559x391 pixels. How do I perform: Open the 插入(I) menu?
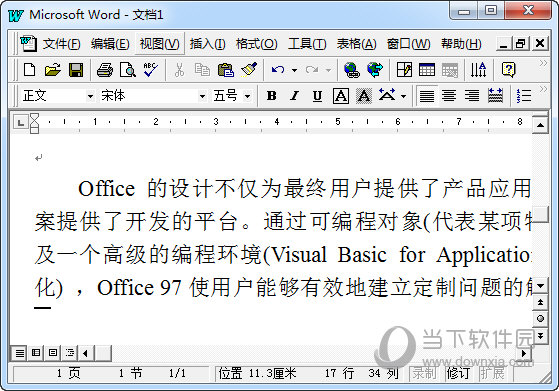[x=207, y=44]
